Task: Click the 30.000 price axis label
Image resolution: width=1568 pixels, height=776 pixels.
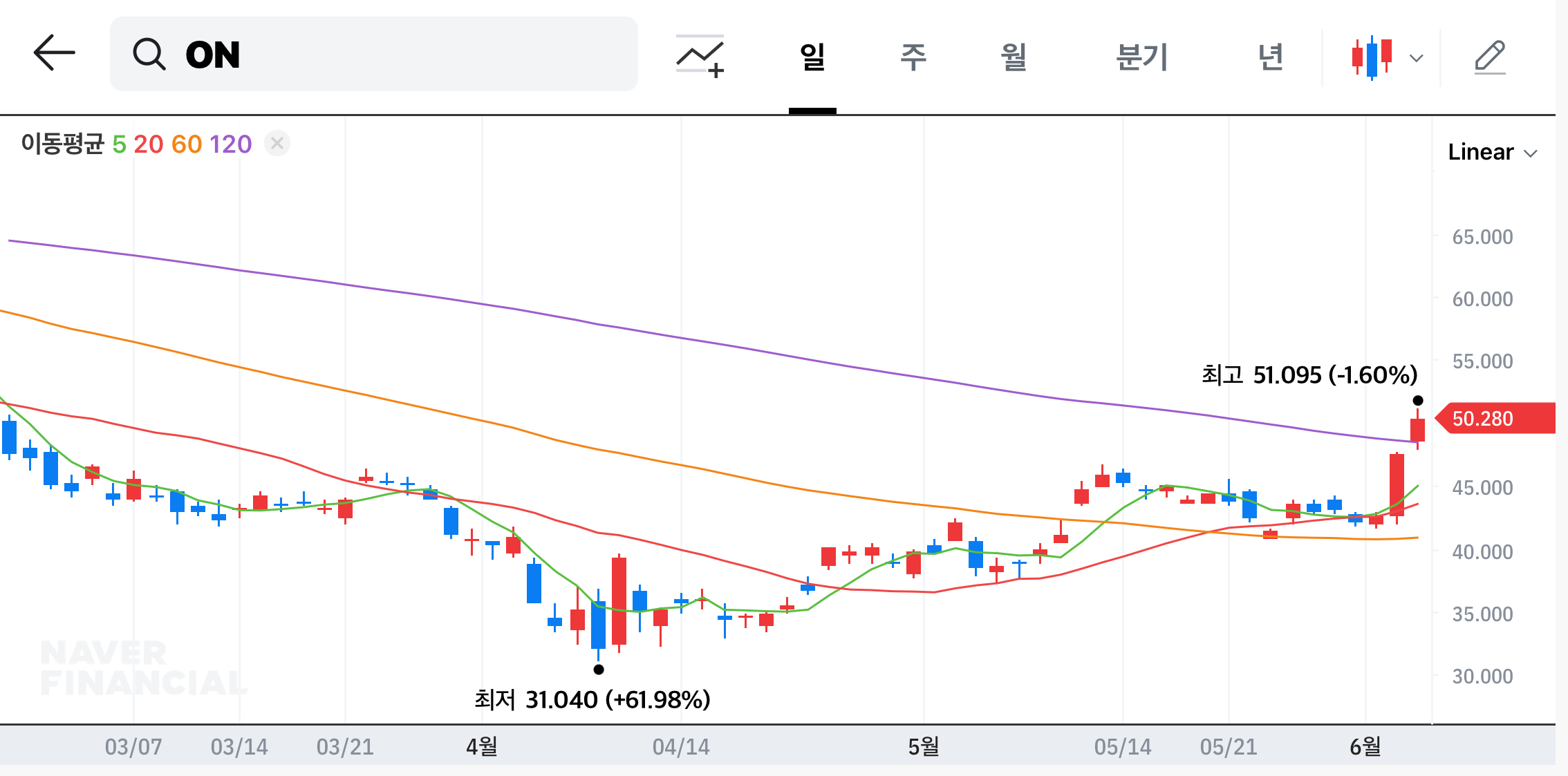Action: [1482, 676]
